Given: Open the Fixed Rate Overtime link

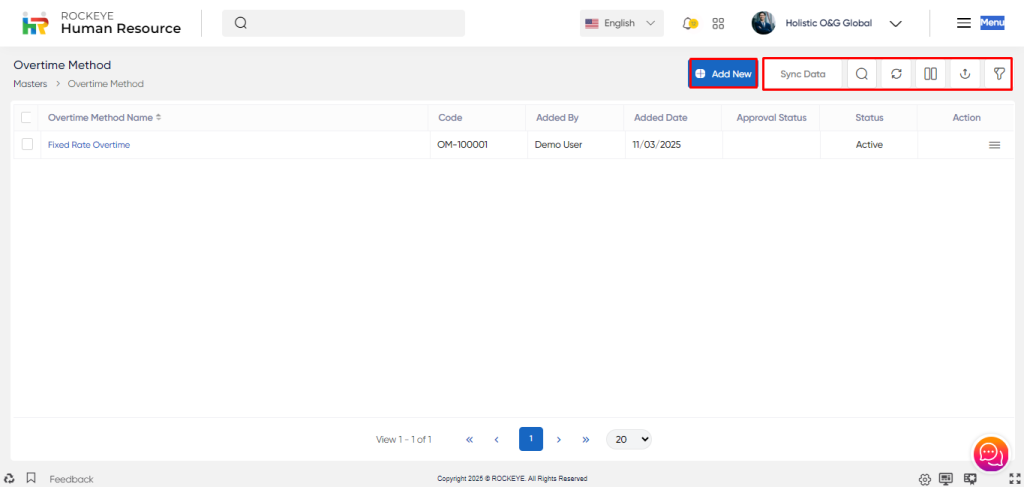Looking at the screenshot, I should [89, 145].
